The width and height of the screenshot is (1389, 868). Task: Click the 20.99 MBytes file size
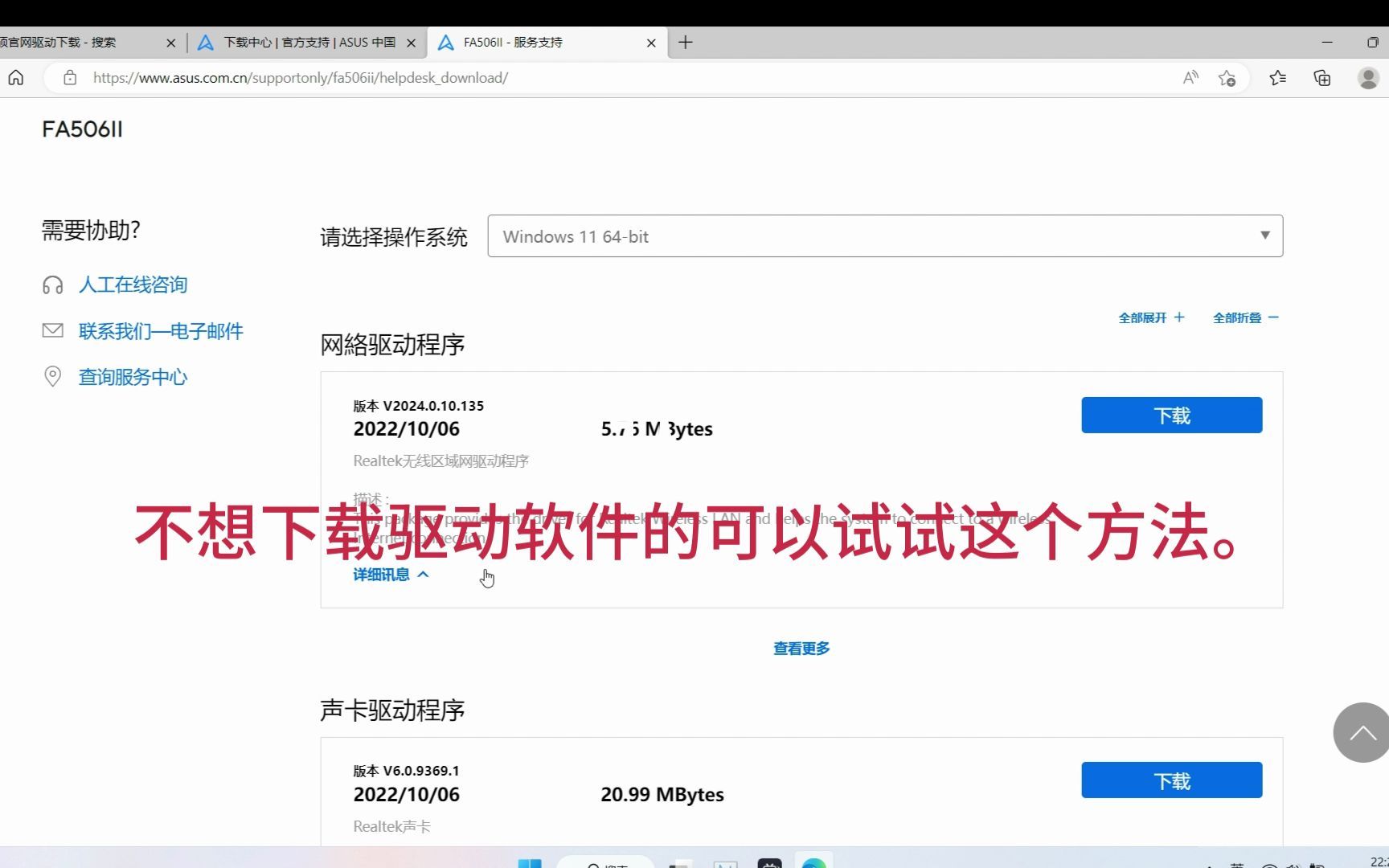pos(662,795)
